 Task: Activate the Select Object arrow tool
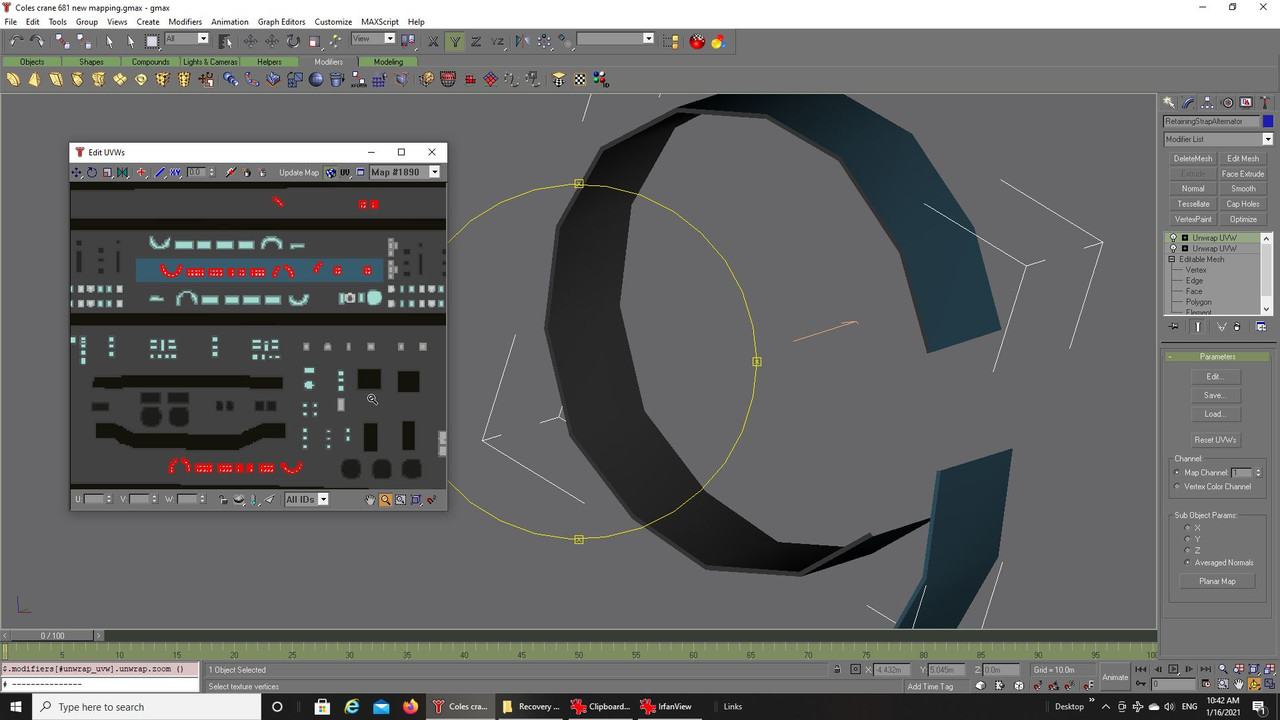[110, 40]
